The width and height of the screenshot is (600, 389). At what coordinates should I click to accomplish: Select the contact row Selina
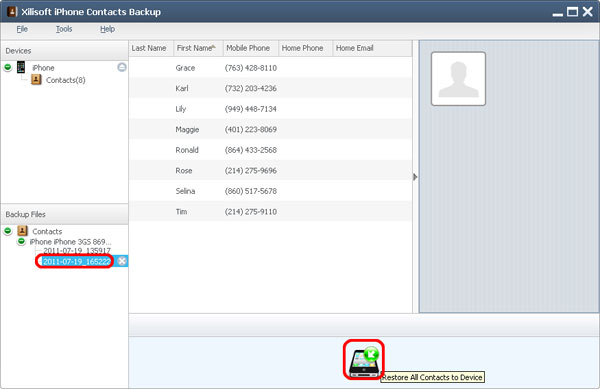[x=271, y=191]
